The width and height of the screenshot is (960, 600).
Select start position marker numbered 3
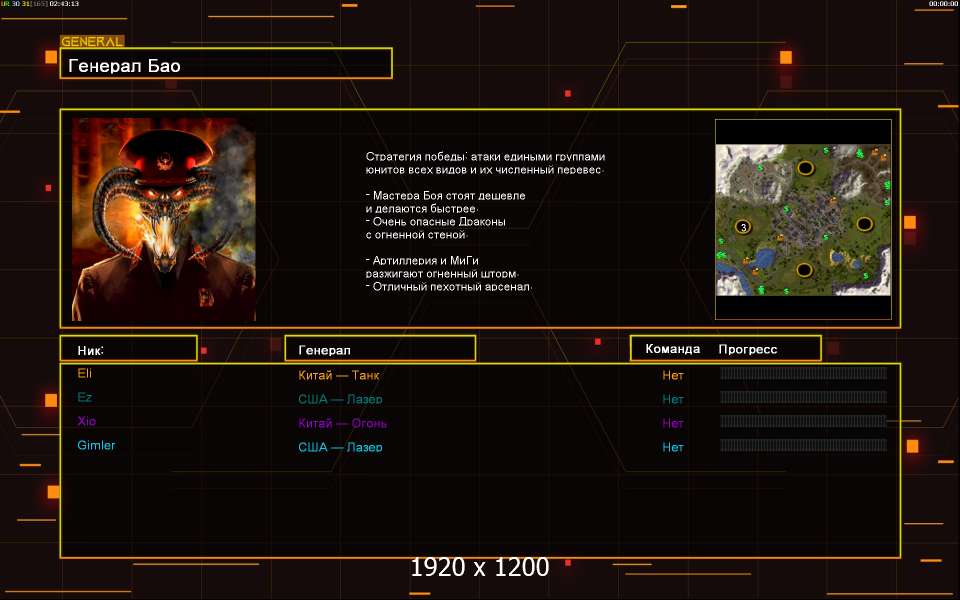[743, 227]
